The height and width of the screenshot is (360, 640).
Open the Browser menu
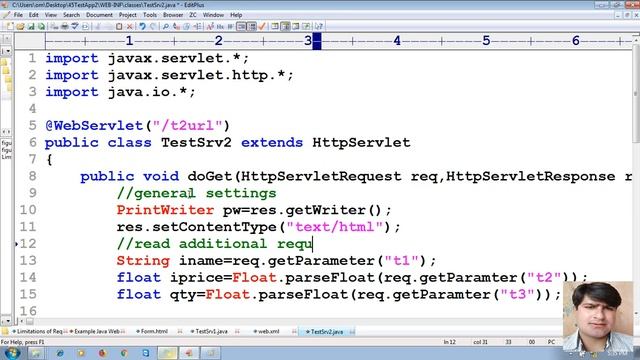point(173,15)
